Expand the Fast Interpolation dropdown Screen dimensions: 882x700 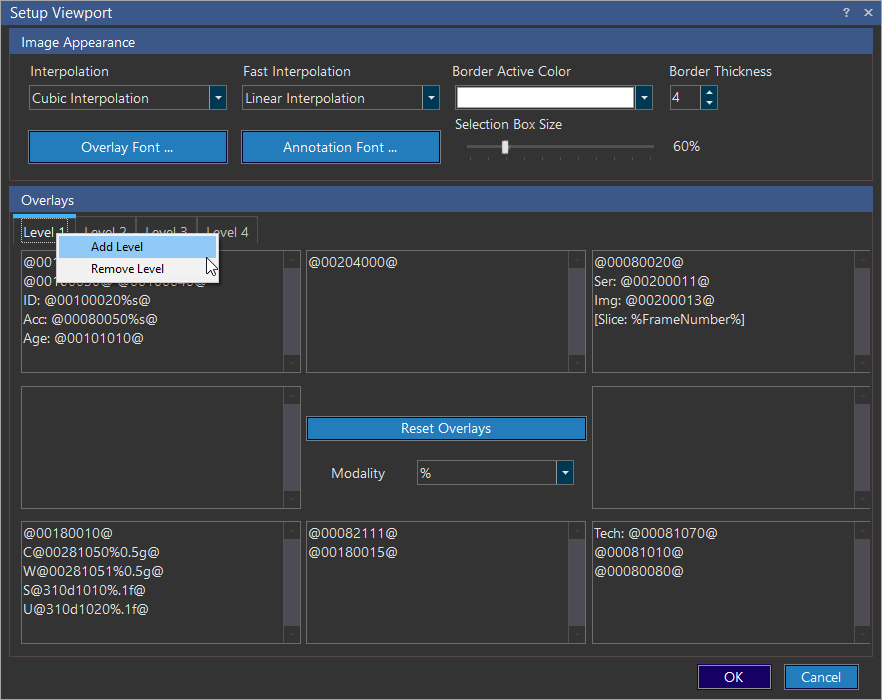click(x=431, y=98)
